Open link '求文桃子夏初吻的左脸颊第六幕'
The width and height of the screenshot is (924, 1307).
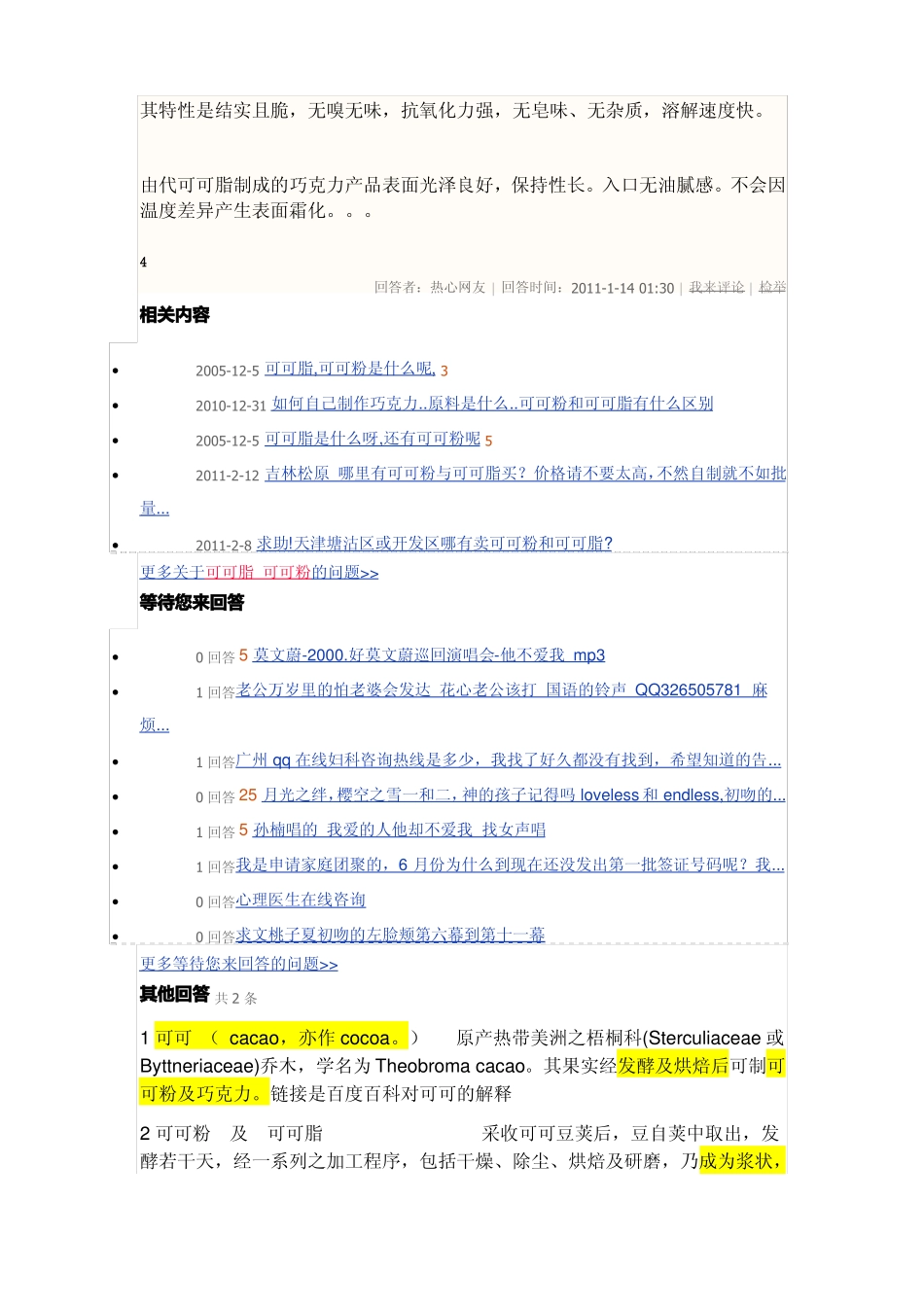pyautogui.click(x=390, y=936)
